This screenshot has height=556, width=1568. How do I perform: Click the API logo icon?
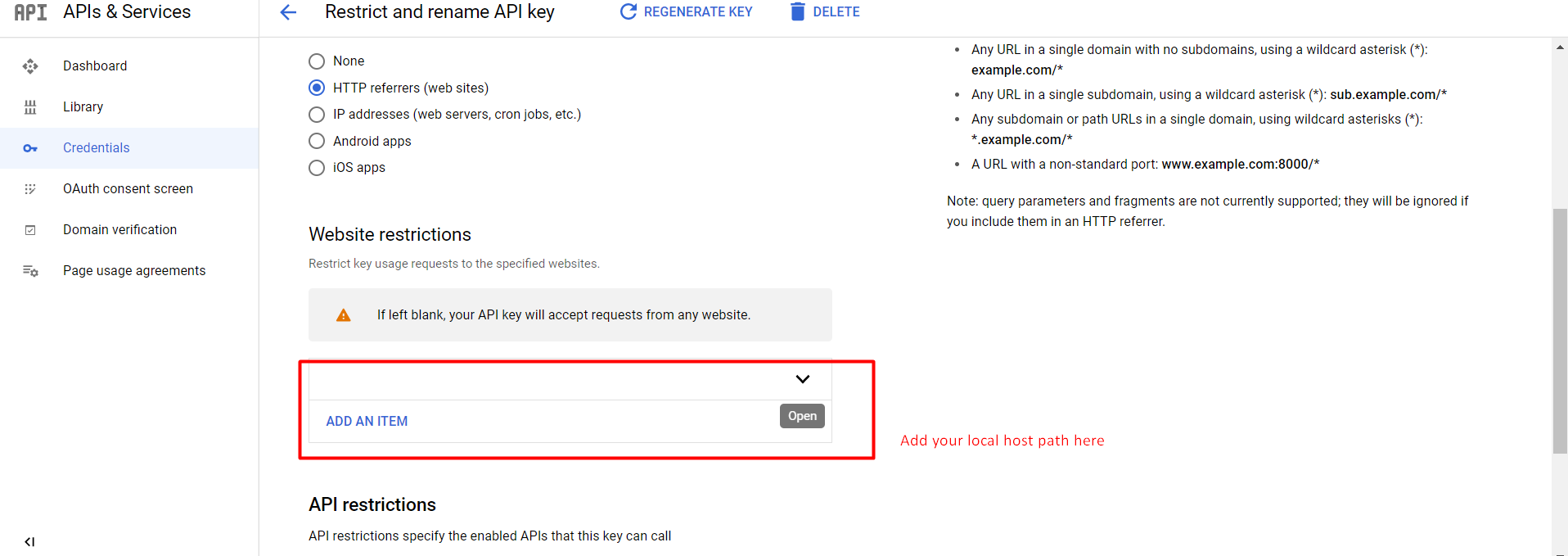[30, 11]
